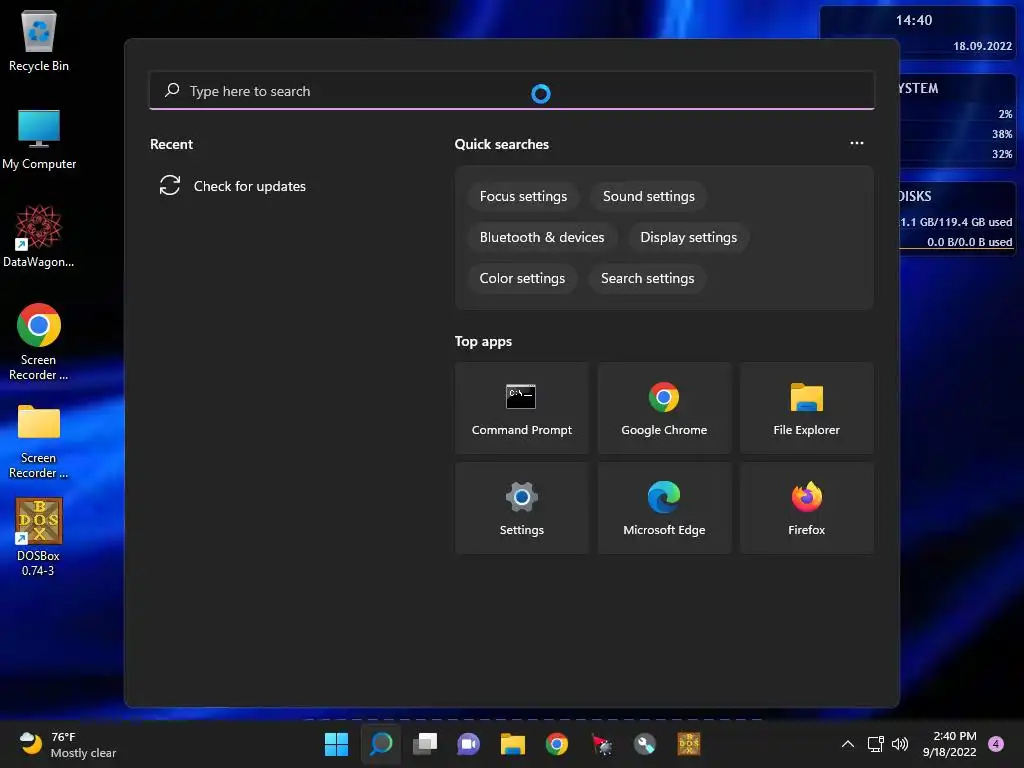Launch Google Chrome from Top apps
The height and width of the screenshot is (768, 1024).
click(x=664, y=408)
